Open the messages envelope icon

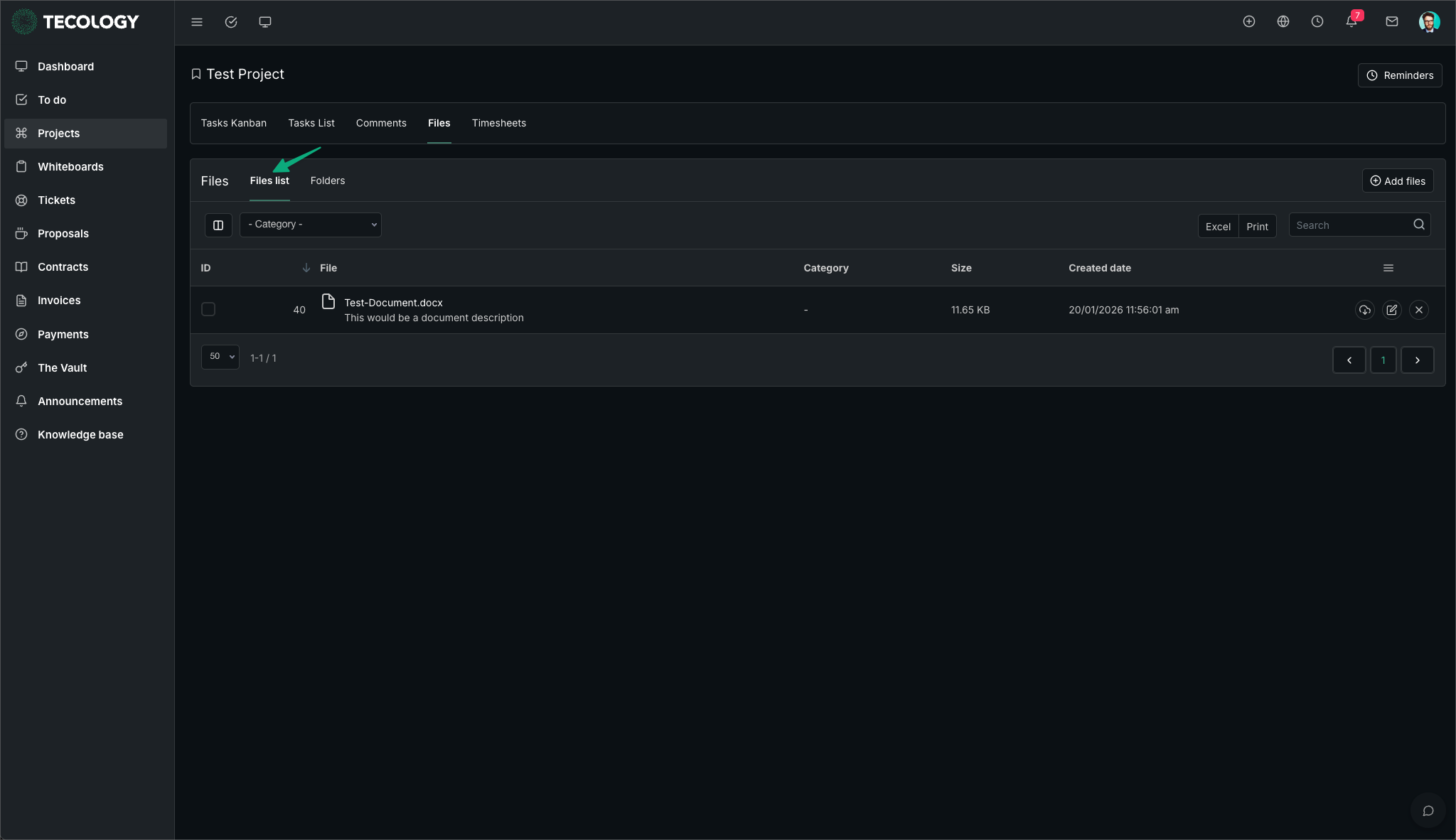click(1391, 21)
